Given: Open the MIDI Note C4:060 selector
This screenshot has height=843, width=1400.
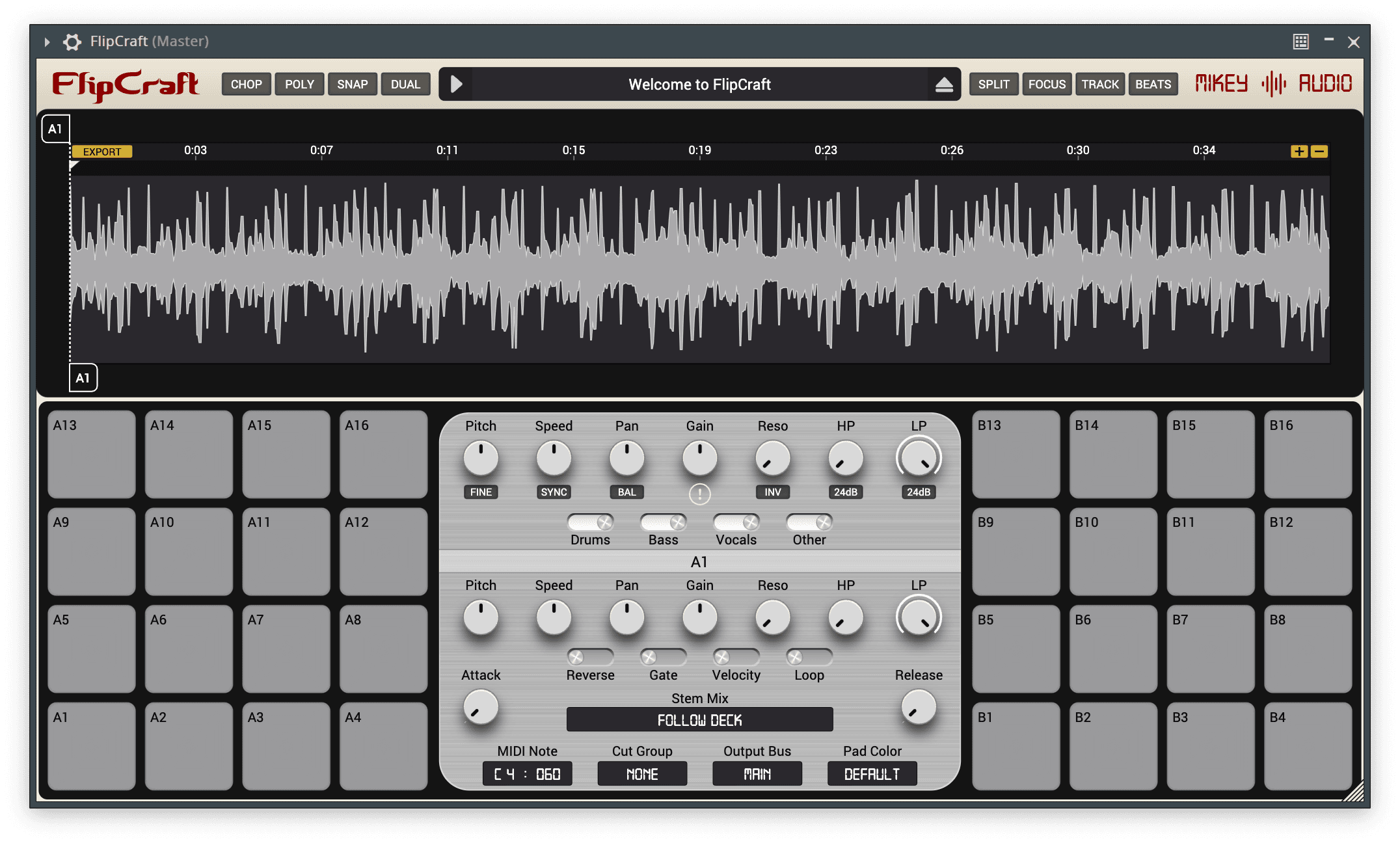Looking at the screenshot, I should coord(527,774).
